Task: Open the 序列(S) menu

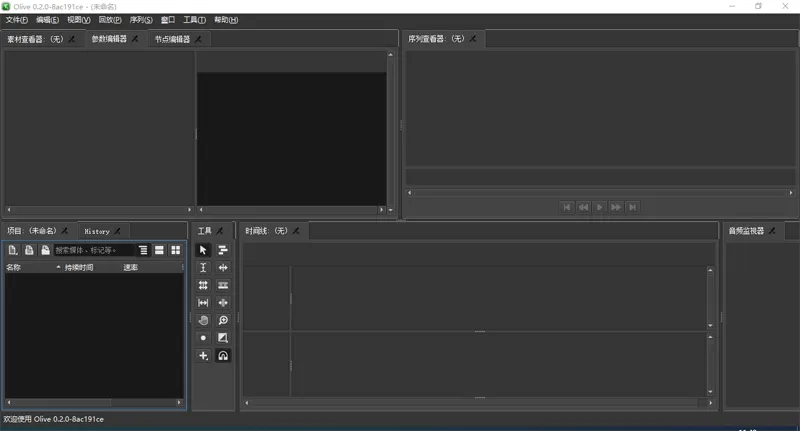Action: click(142, 20)
